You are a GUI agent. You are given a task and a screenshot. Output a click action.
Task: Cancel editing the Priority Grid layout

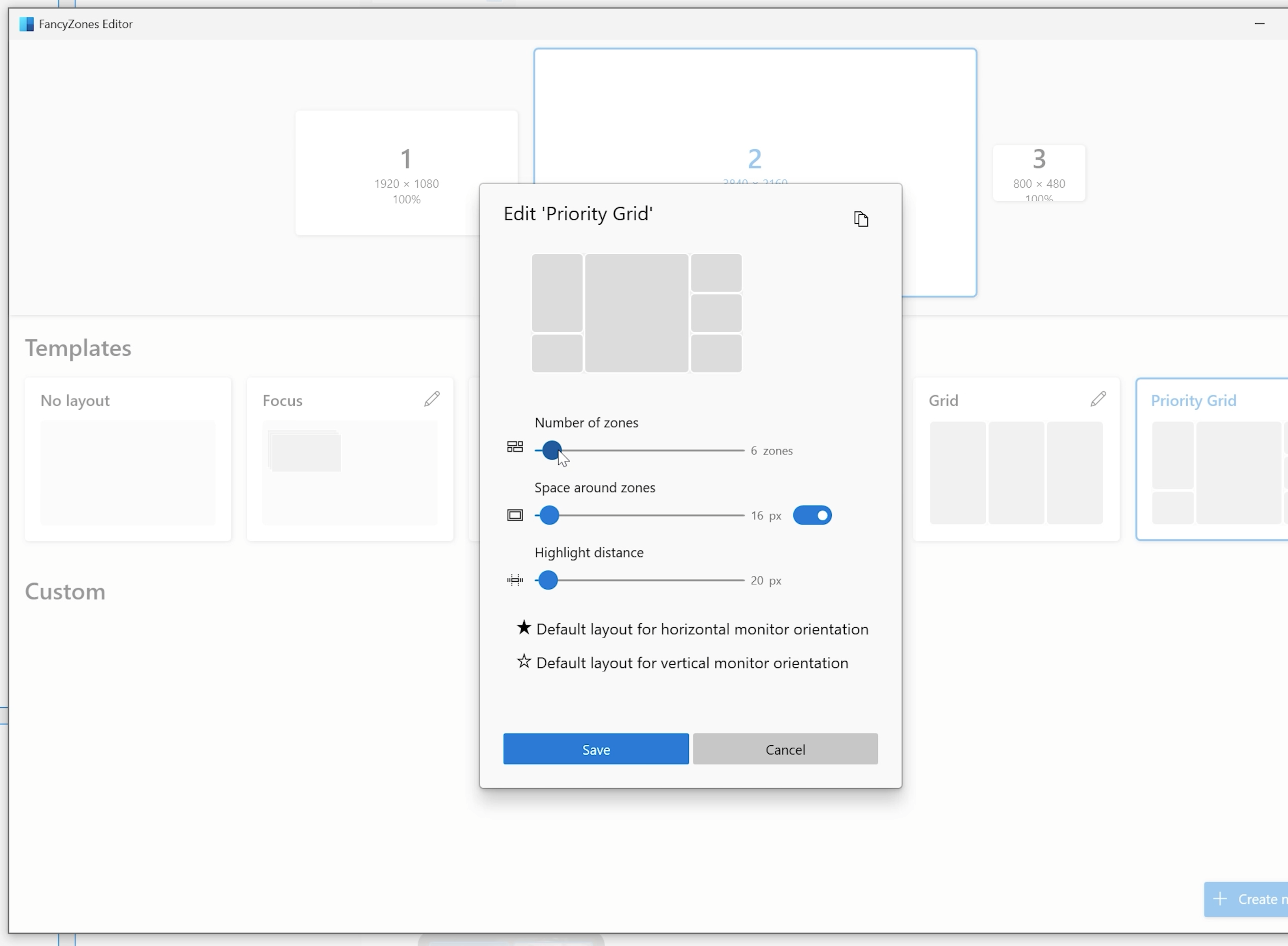785,749
